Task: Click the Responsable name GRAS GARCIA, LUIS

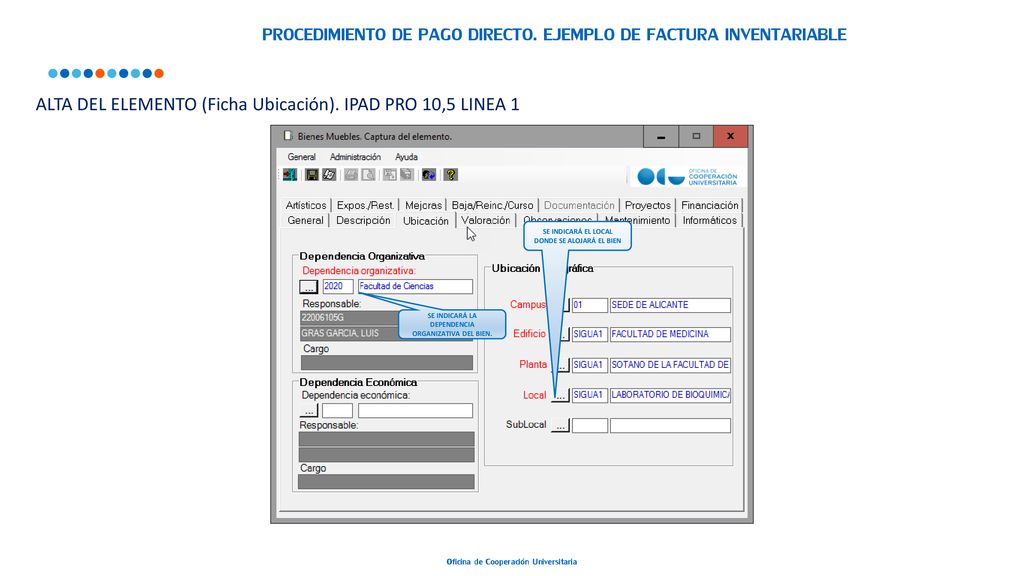Action: pyautogui.click(x=349, y=333)
